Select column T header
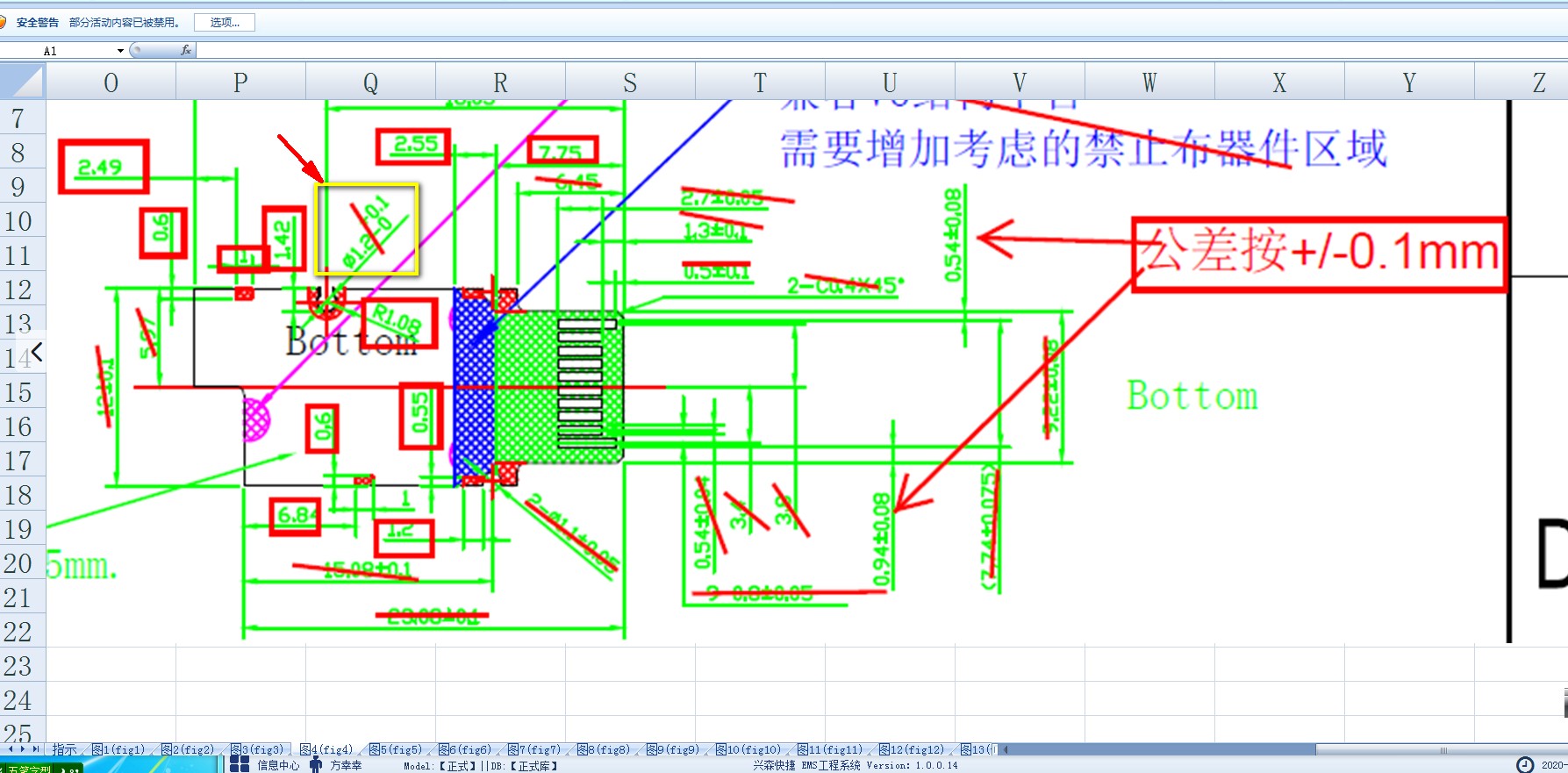The width and height of the screenshot is (1568, 773). 760,82
